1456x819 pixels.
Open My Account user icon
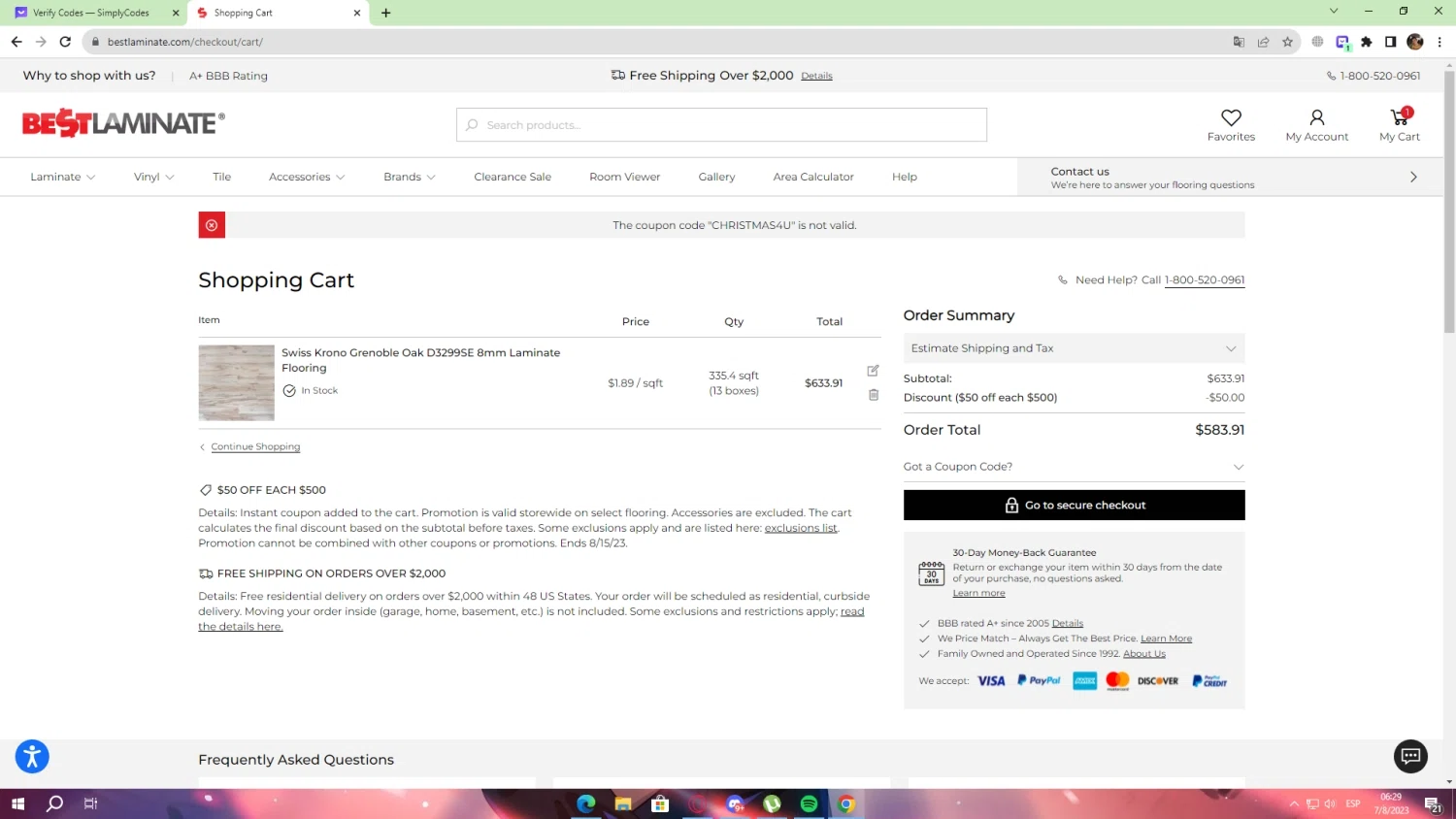(x=1316, y=117)
